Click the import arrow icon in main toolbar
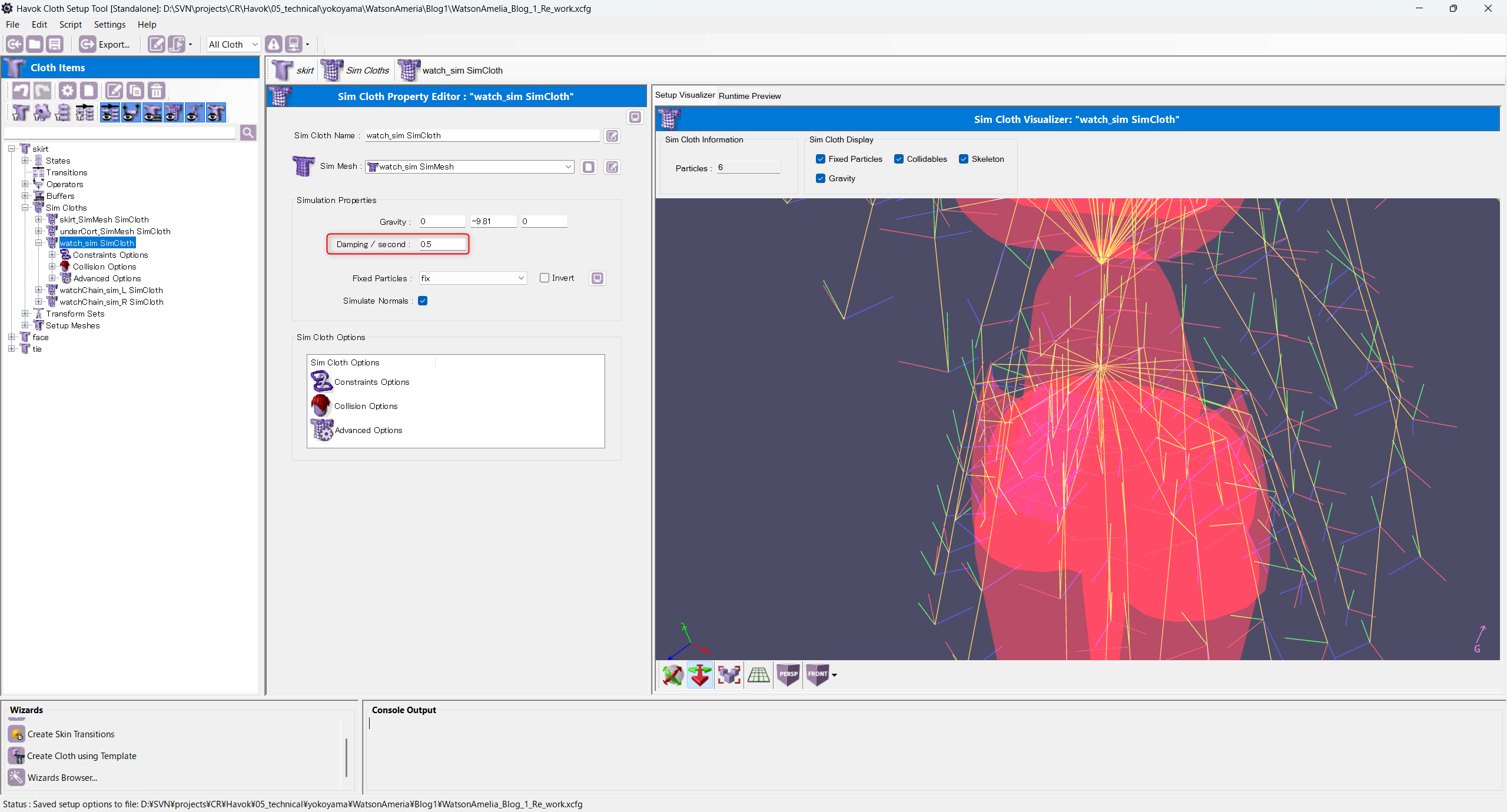 pos(15,44)
